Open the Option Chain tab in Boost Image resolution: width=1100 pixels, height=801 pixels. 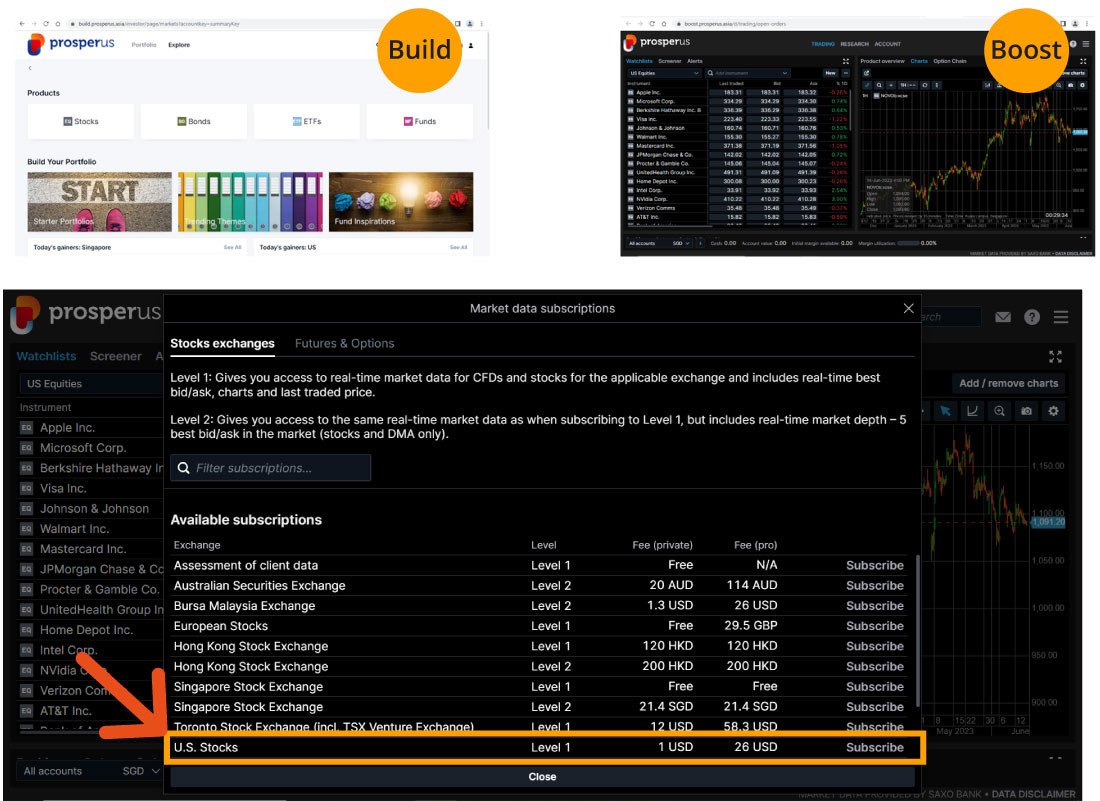coord(950,61)
